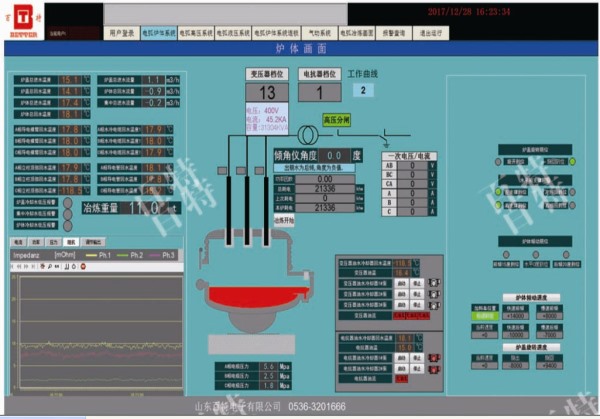The width and height of the screenshot is (600, 419).
Task: Click the 电抗器档位 value box showing 1
Action: tap(321, 93)
